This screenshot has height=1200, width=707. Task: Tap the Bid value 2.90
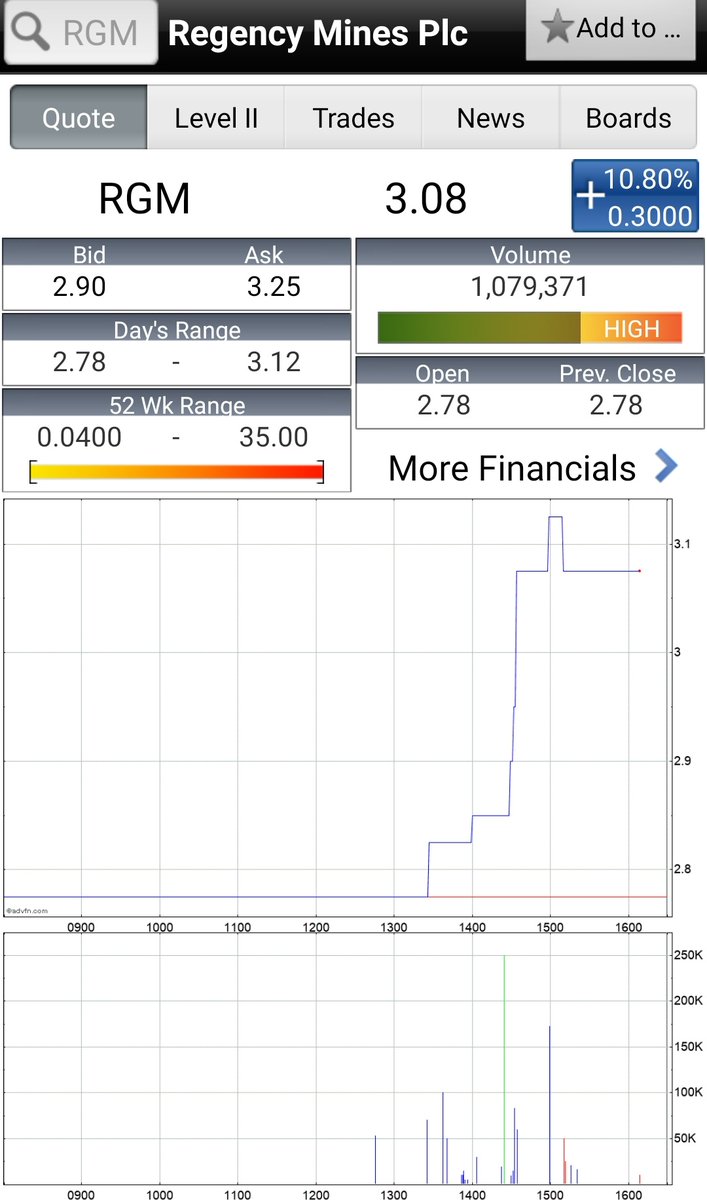[79, 286]
